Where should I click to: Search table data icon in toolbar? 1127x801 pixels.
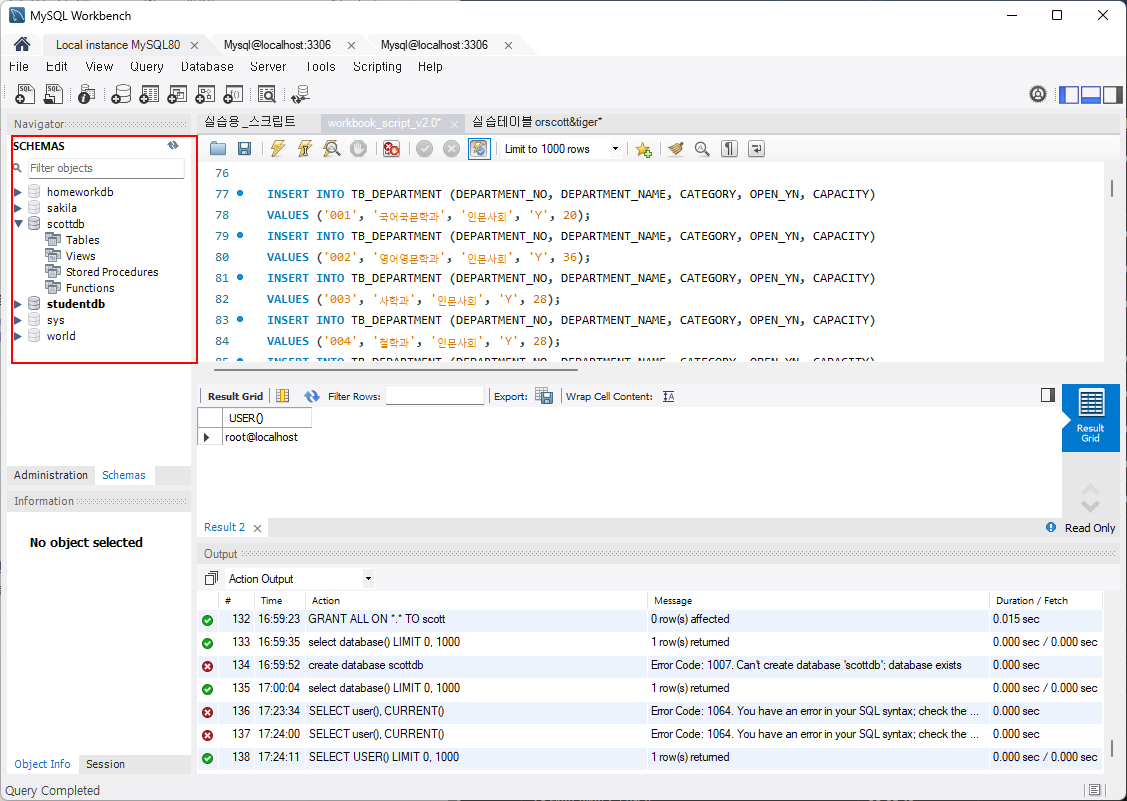267,94
